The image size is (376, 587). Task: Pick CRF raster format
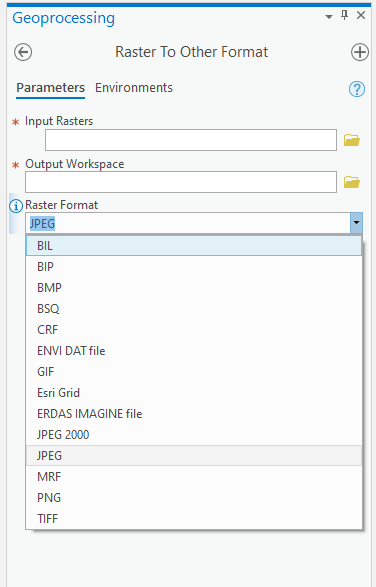[x=194, y=329]
